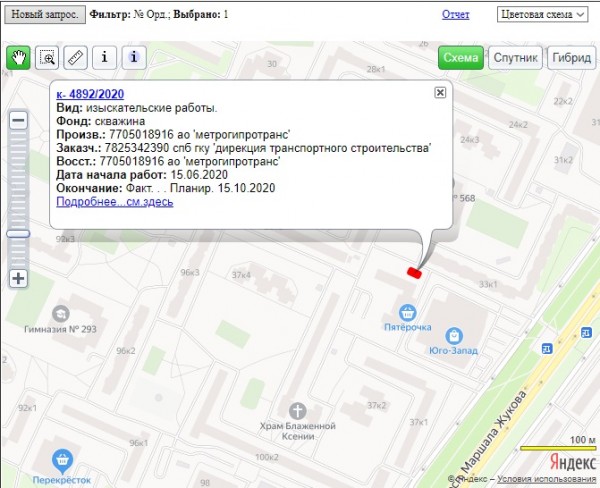600x488 pixels.
Task: Open the Цветовая схема dropdown
Action: point(545,15)
